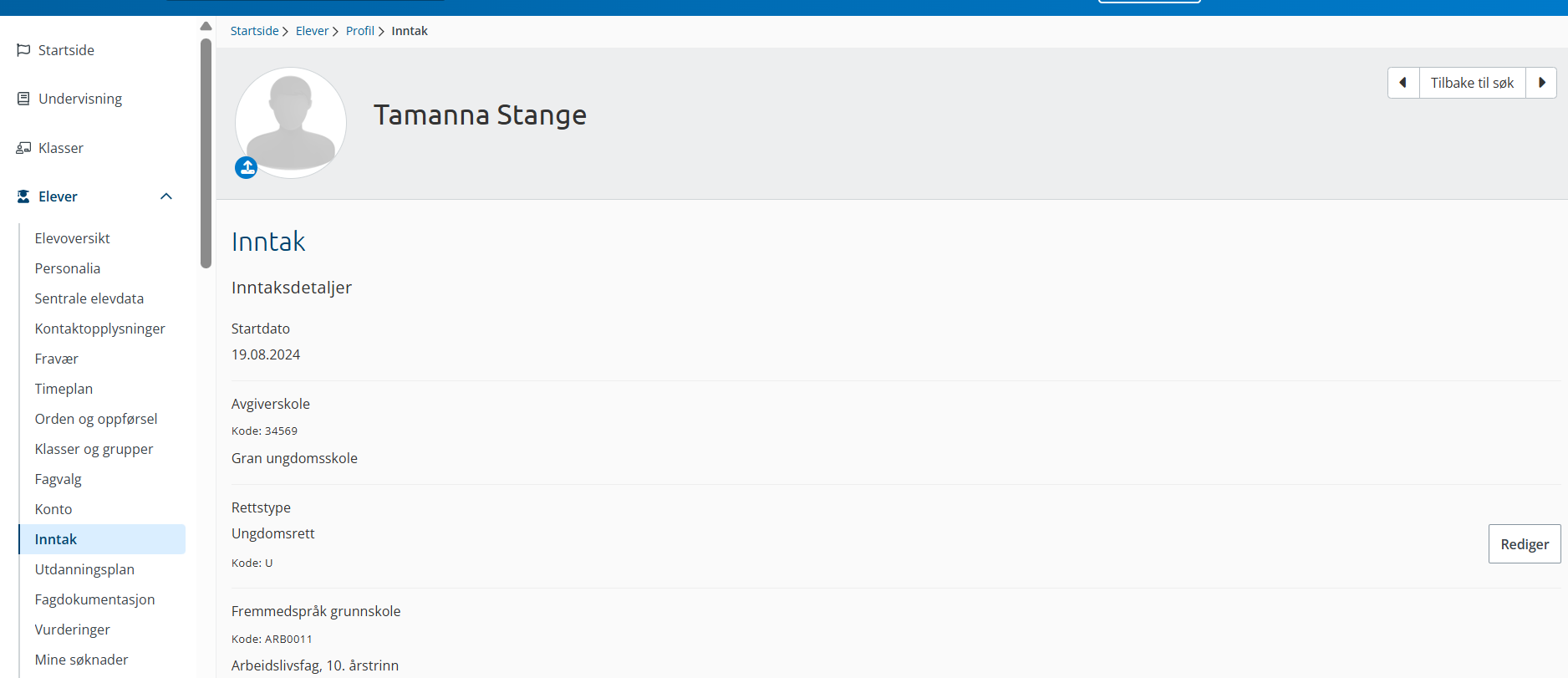Open Vurderinger in the sidebar
This screenshot has width=1568, height=678.
(x=72, y=630)
